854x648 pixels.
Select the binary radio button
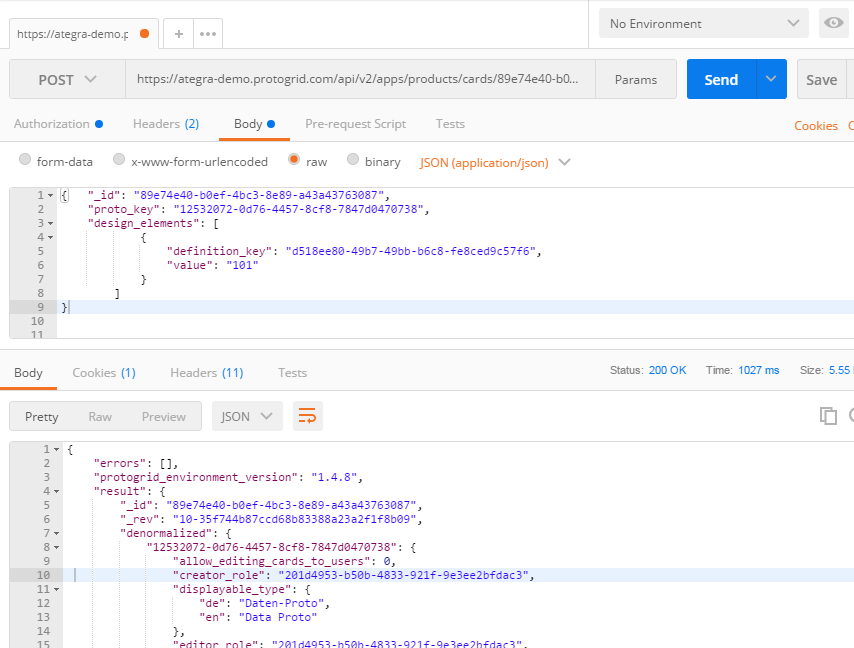pyautogui.click(x=353, y=159)
